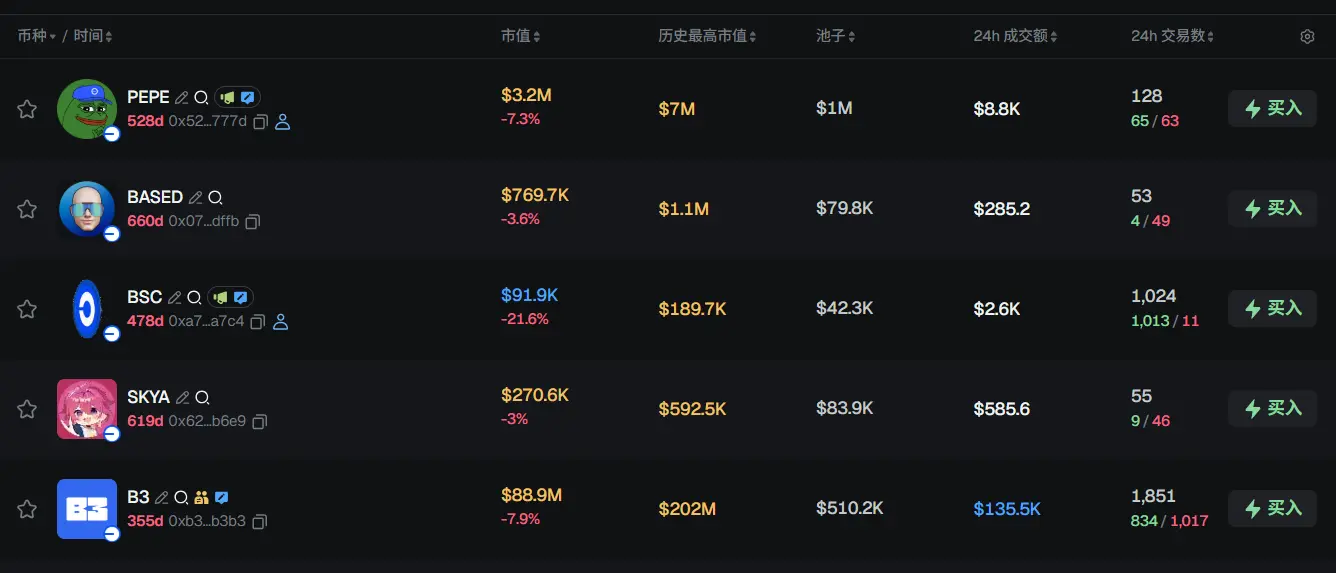Click the community people icon for B3

tap(202, 497)
